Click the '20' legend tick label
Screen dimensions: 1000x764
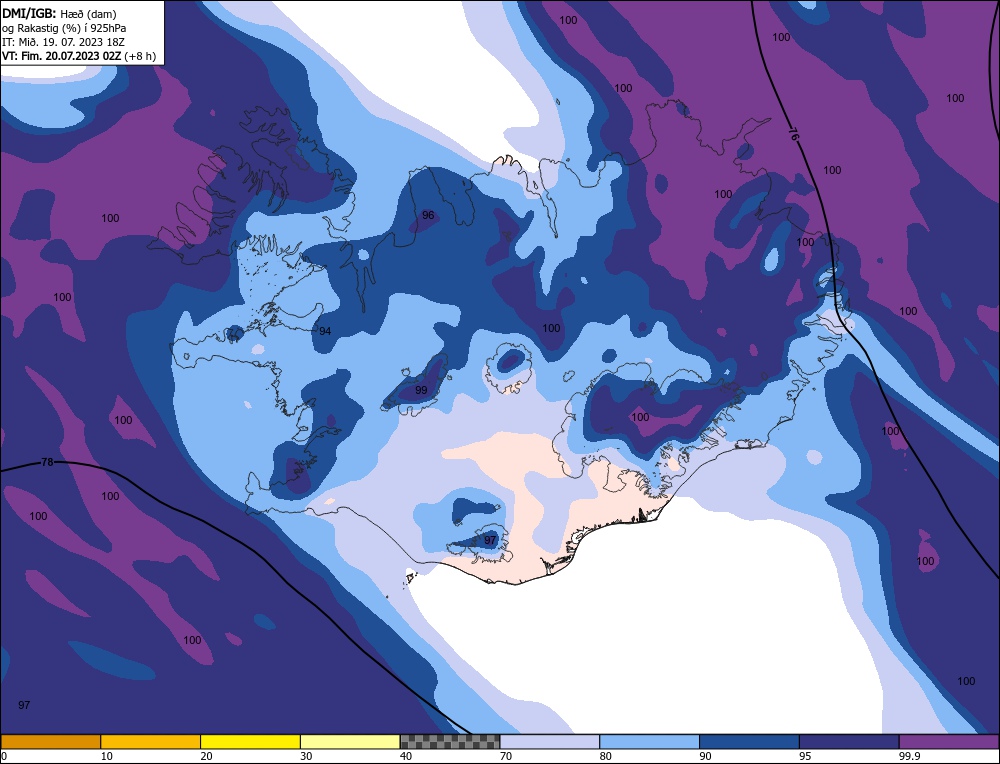pyautogui.click(x=207, y=756)
